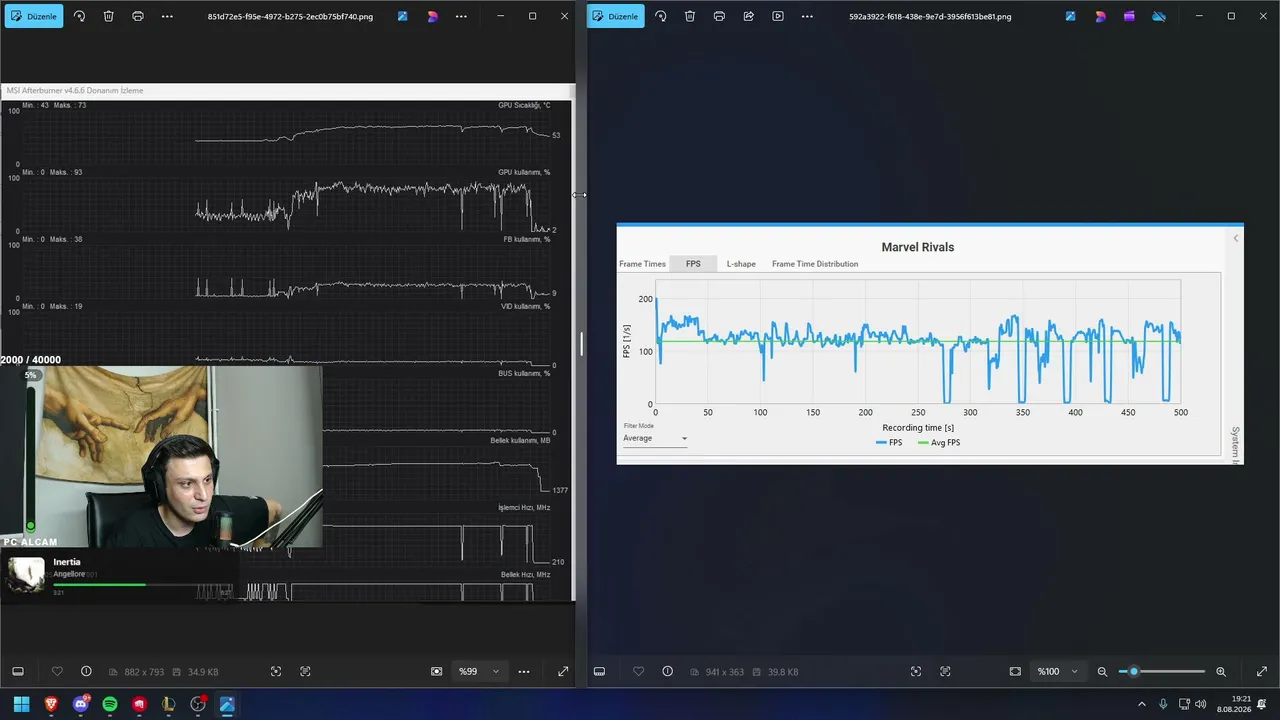Click Düzenle in the right Photos window
Image resolution: width=1280 pixels, height=720 pixels.
tap(616, 16)
